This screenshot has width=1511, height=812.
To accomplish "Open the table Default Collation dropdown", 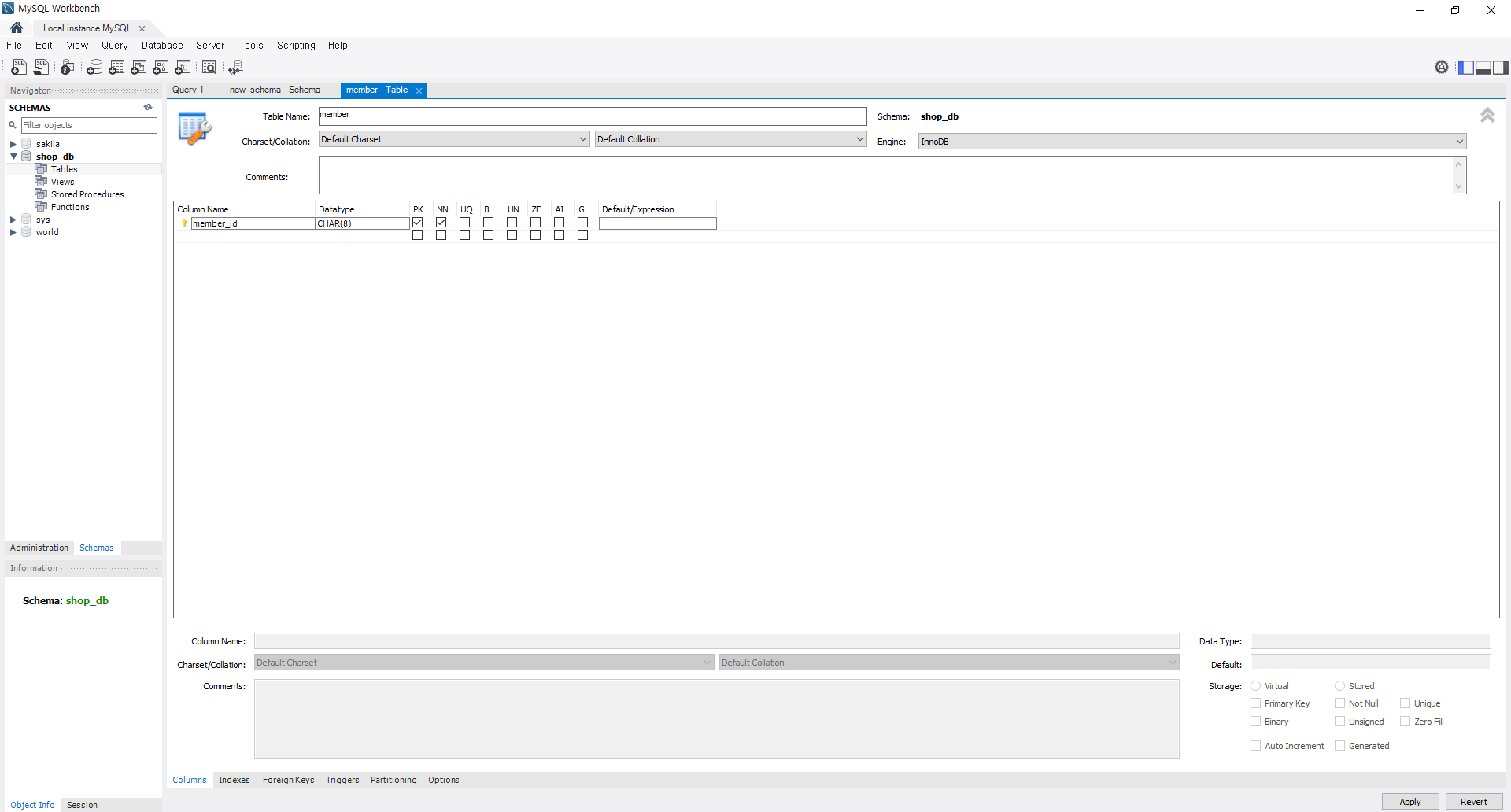I will 730,139.
